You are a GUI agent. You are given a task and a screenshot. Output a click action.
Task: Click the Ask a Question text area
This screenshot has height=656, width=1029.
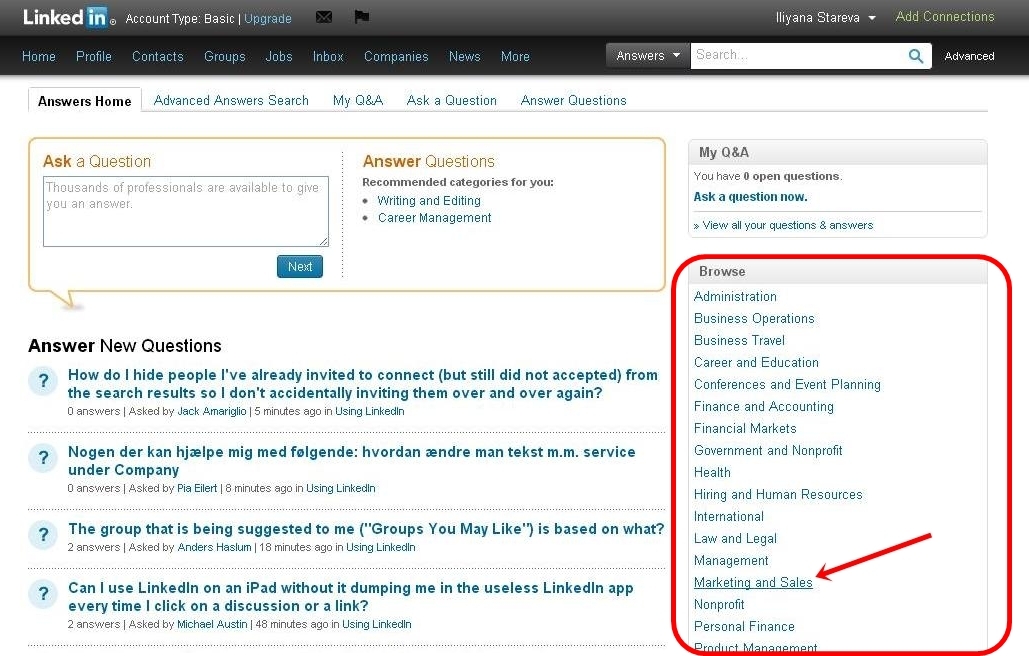coord(186,211)
